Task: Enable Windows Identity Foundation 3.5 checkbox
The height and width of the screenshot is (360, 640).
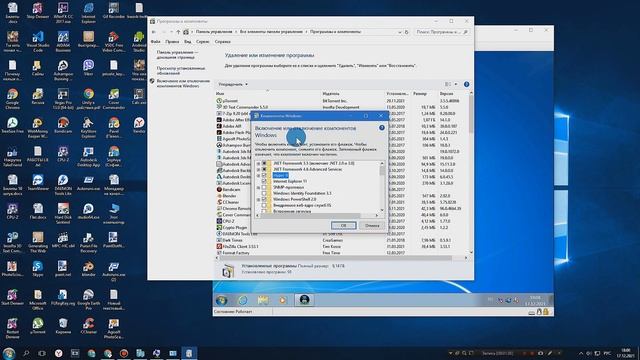Action: pyautogui.click(x=264, y=193)
